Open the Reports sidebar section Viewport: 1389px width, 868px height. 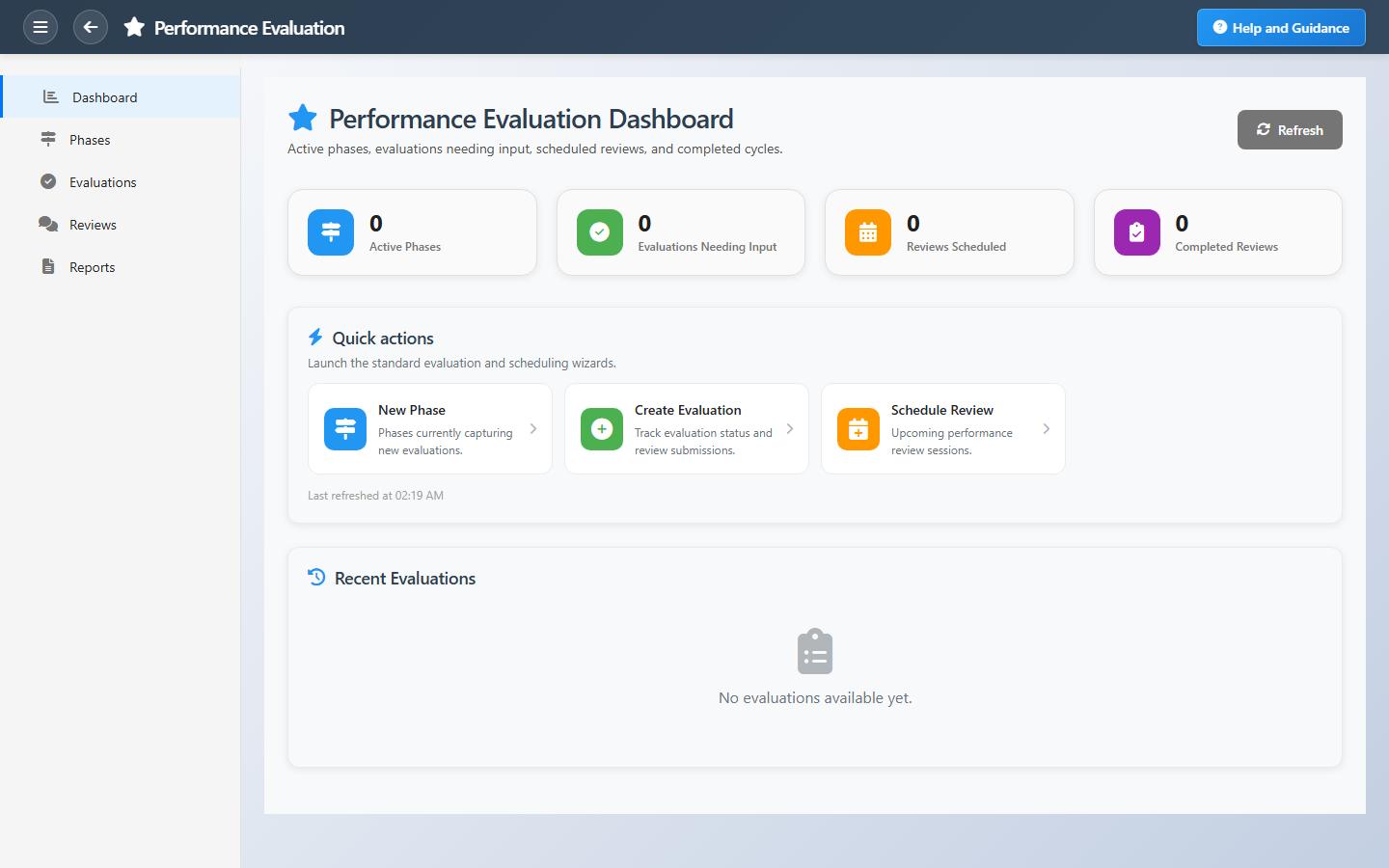point(92,267)
